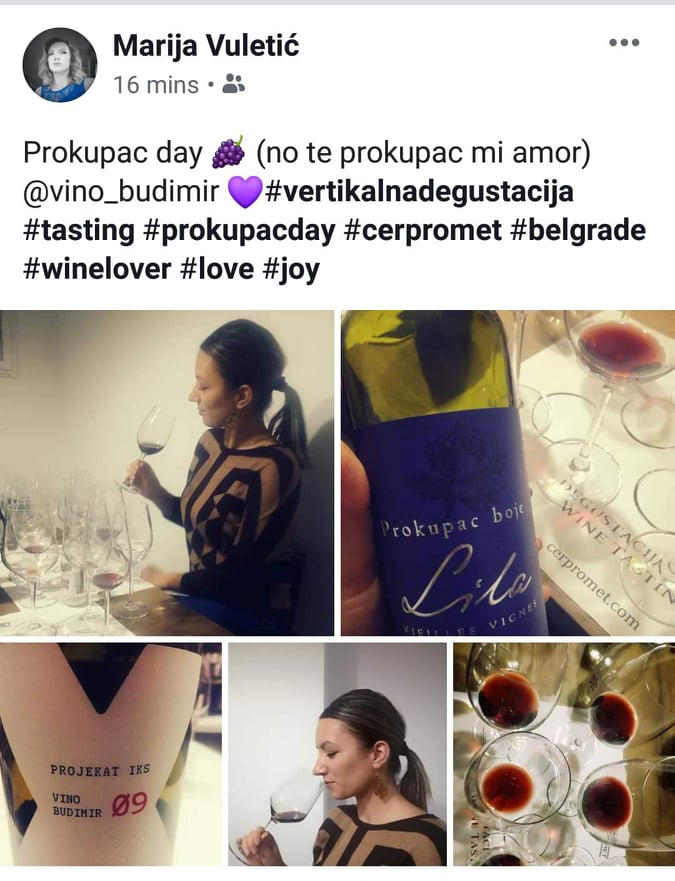675x881 pixels.
Task: Open the #winelover hashtag
Action: pyautogui.click(x=97, y=269)
